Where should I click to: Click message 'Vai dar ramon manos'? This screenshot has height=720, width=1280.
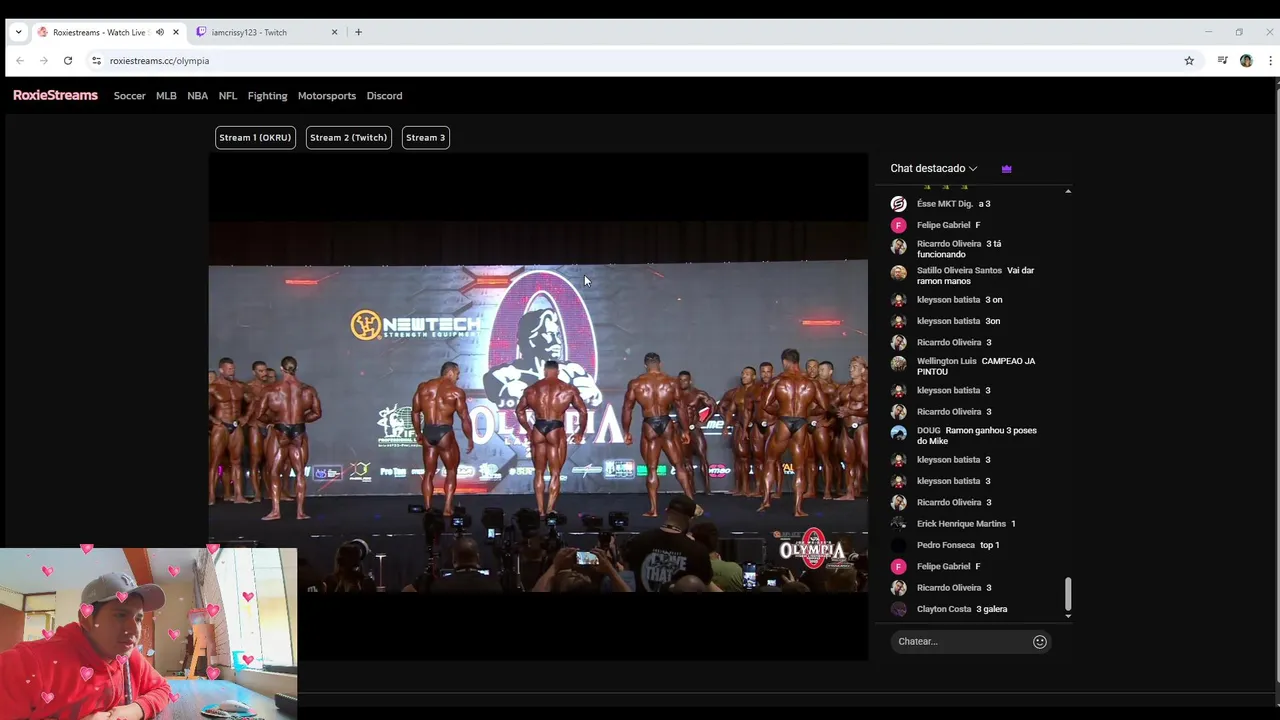click(975, 276)
